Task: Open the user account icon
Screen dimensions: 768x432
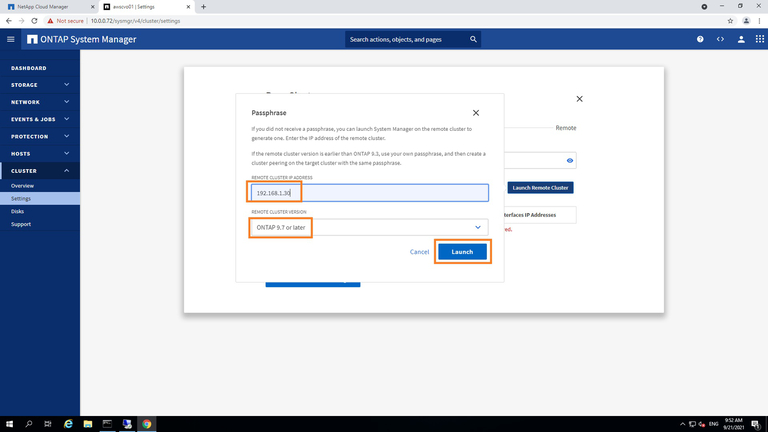Action: (741, 39)
